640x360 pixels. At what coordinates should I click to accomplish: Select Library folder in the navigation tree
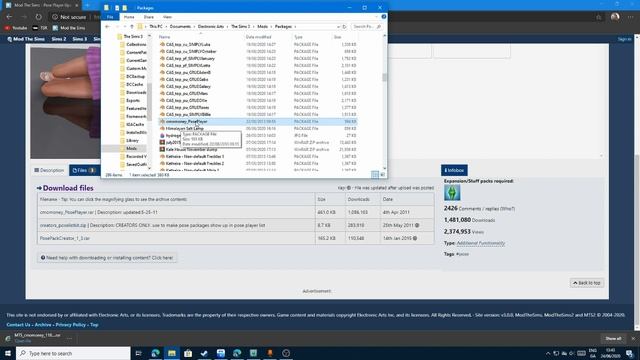click(x=132, y=140)
